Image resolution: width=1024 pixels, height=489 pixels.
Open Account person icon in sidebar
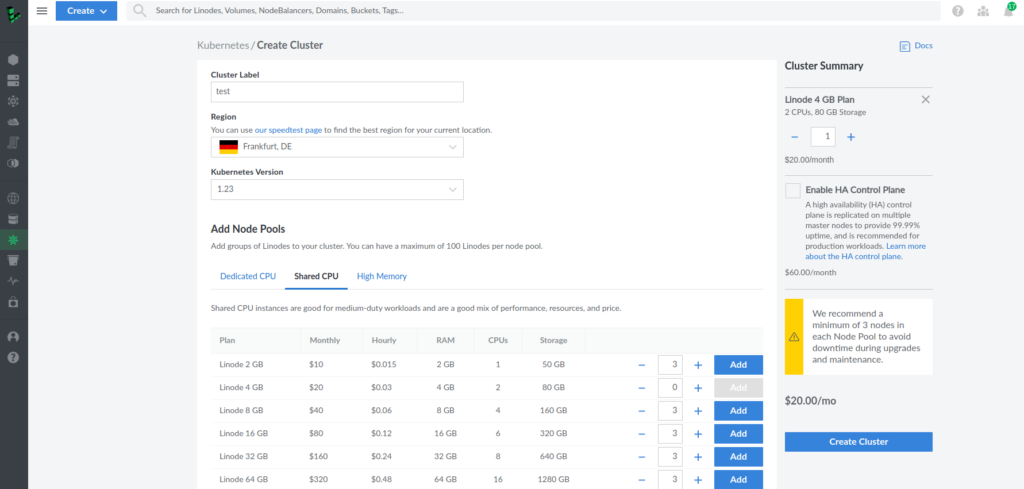click(x=13, y=337)
